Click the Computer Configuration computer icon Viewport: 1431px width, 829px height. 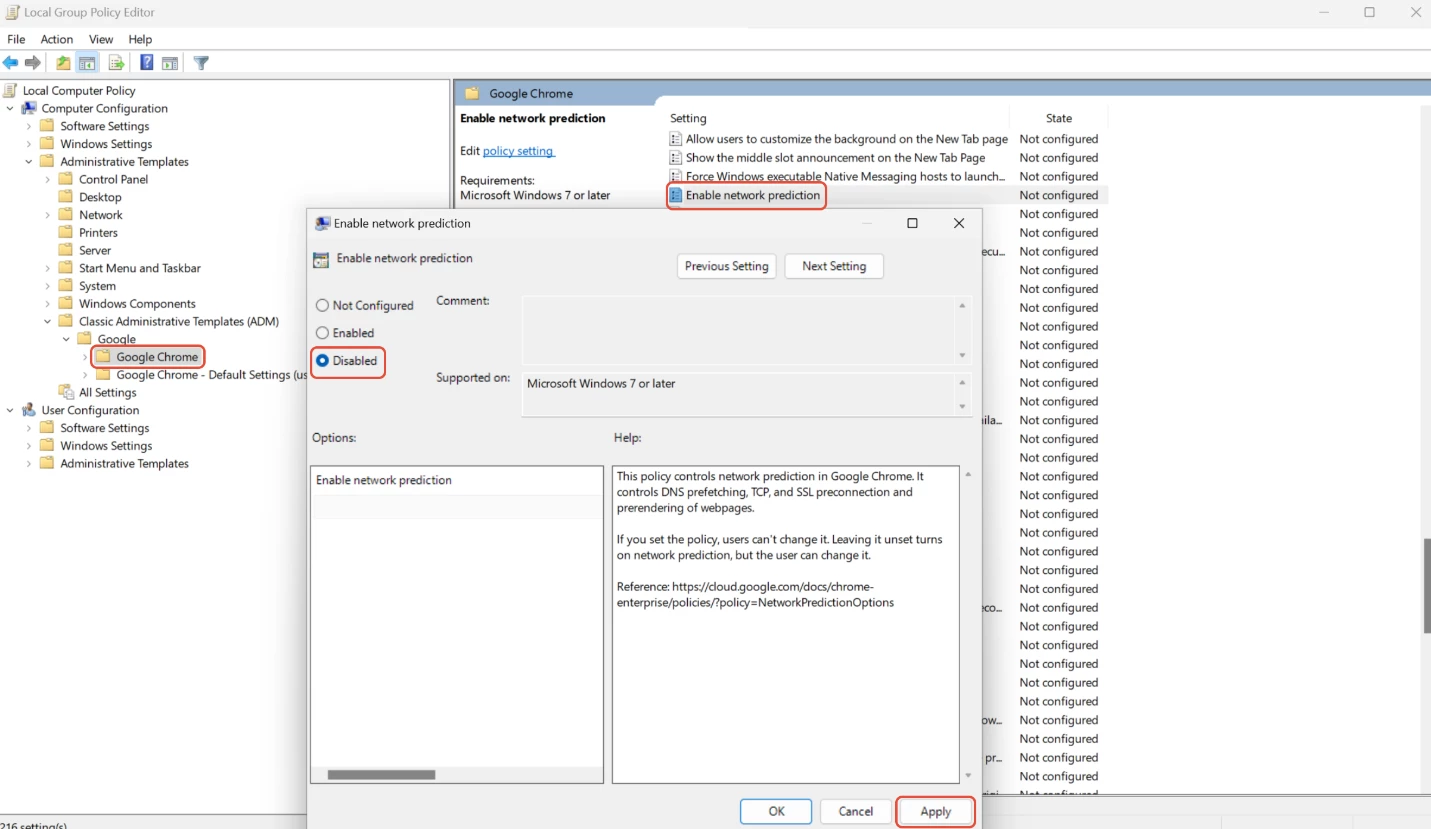[29, 108]
